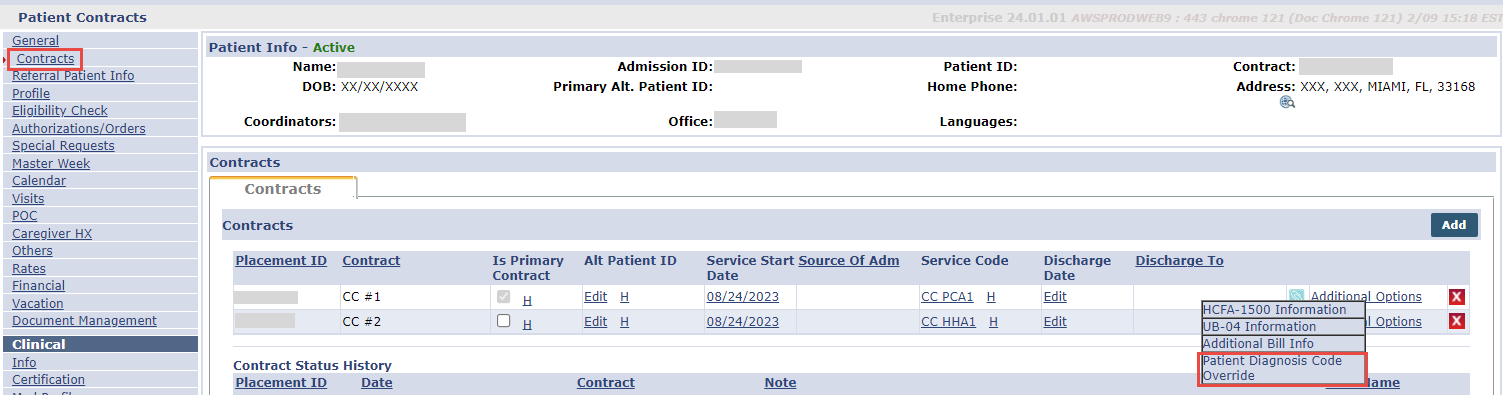The width and height of the screenshot is (1503, 395).
Task: Open history H next to CC PCA1 service code
Action: click(x=991, y=297)
